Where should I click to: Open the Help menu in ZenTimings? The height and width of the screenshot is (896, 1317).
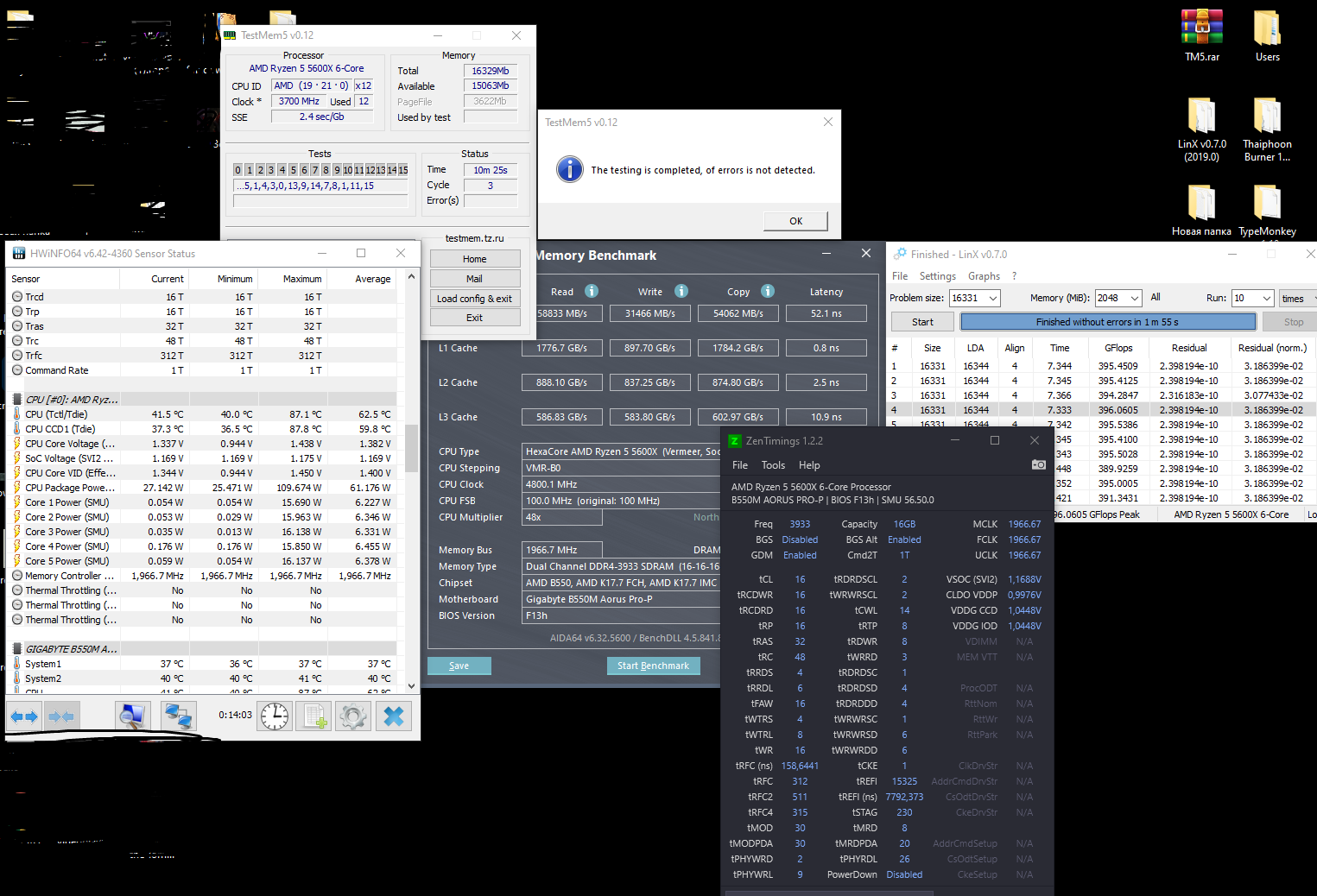click(x=809, y=465)
